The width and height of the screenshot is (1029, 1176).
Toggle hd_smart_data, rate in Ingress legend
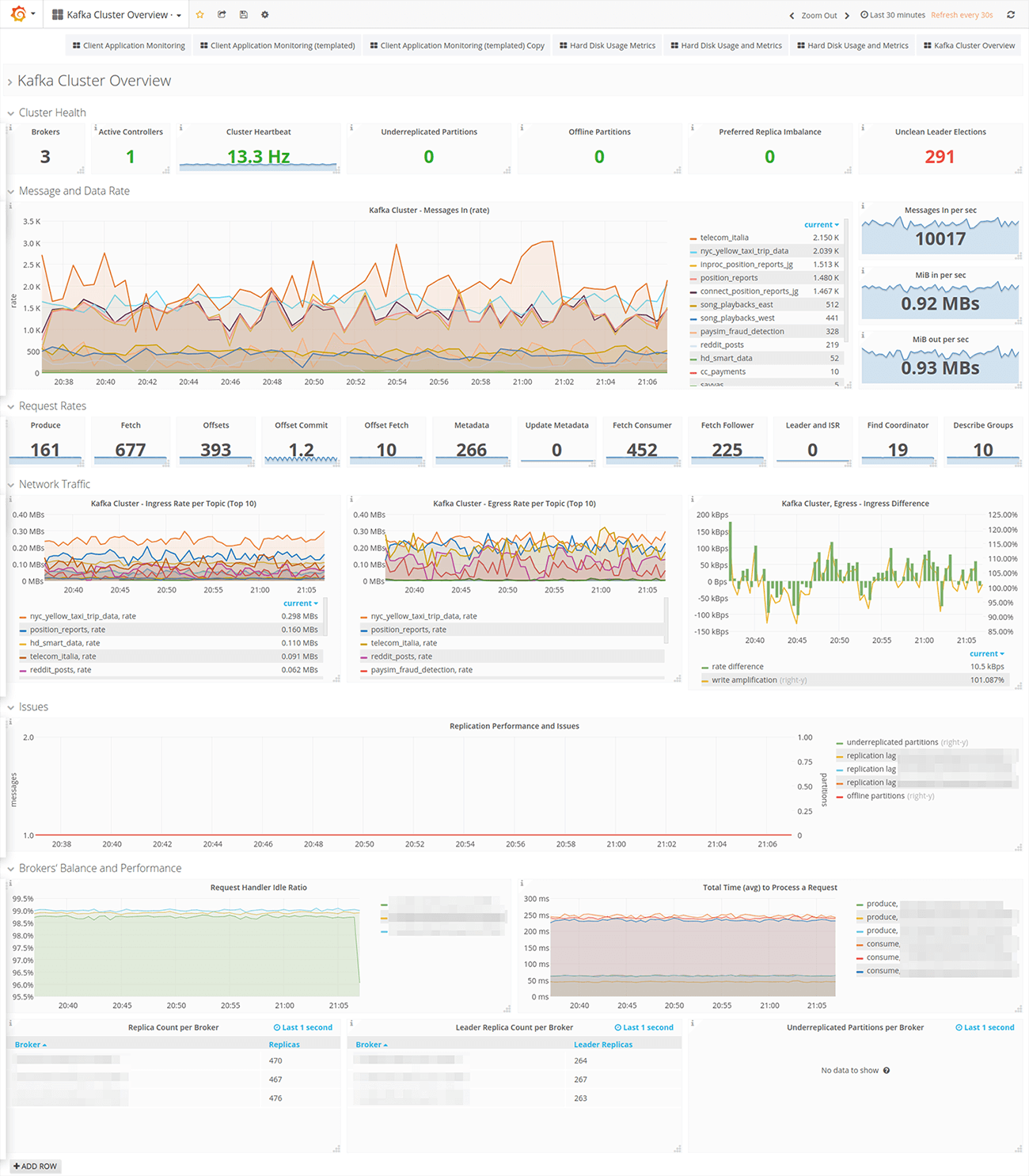(x=65, y=644)
